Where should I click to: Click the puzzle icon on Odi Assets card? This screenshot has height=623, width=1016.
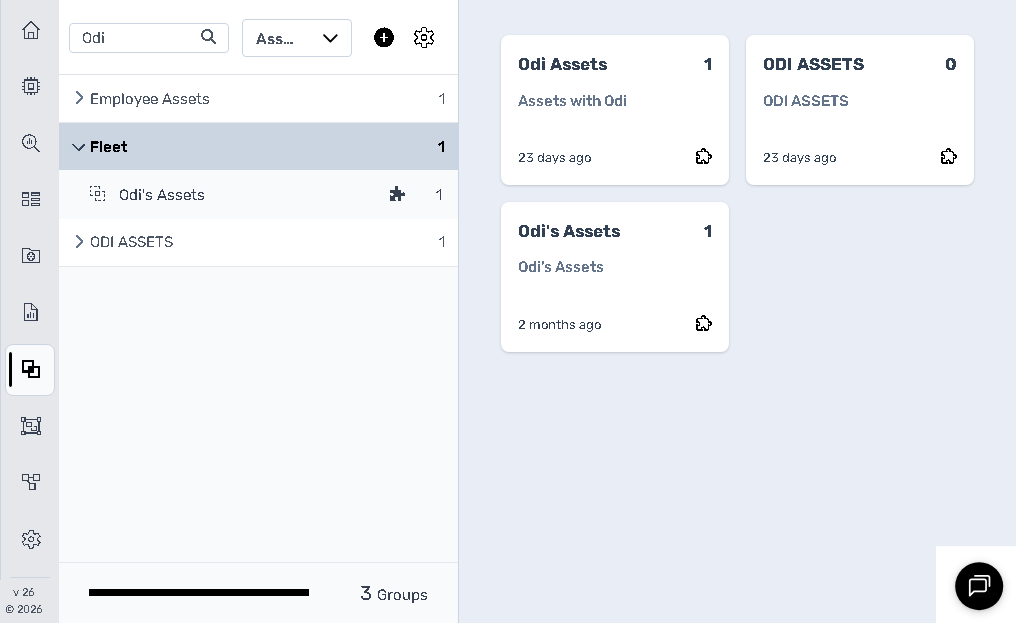[x=704, y=156]
